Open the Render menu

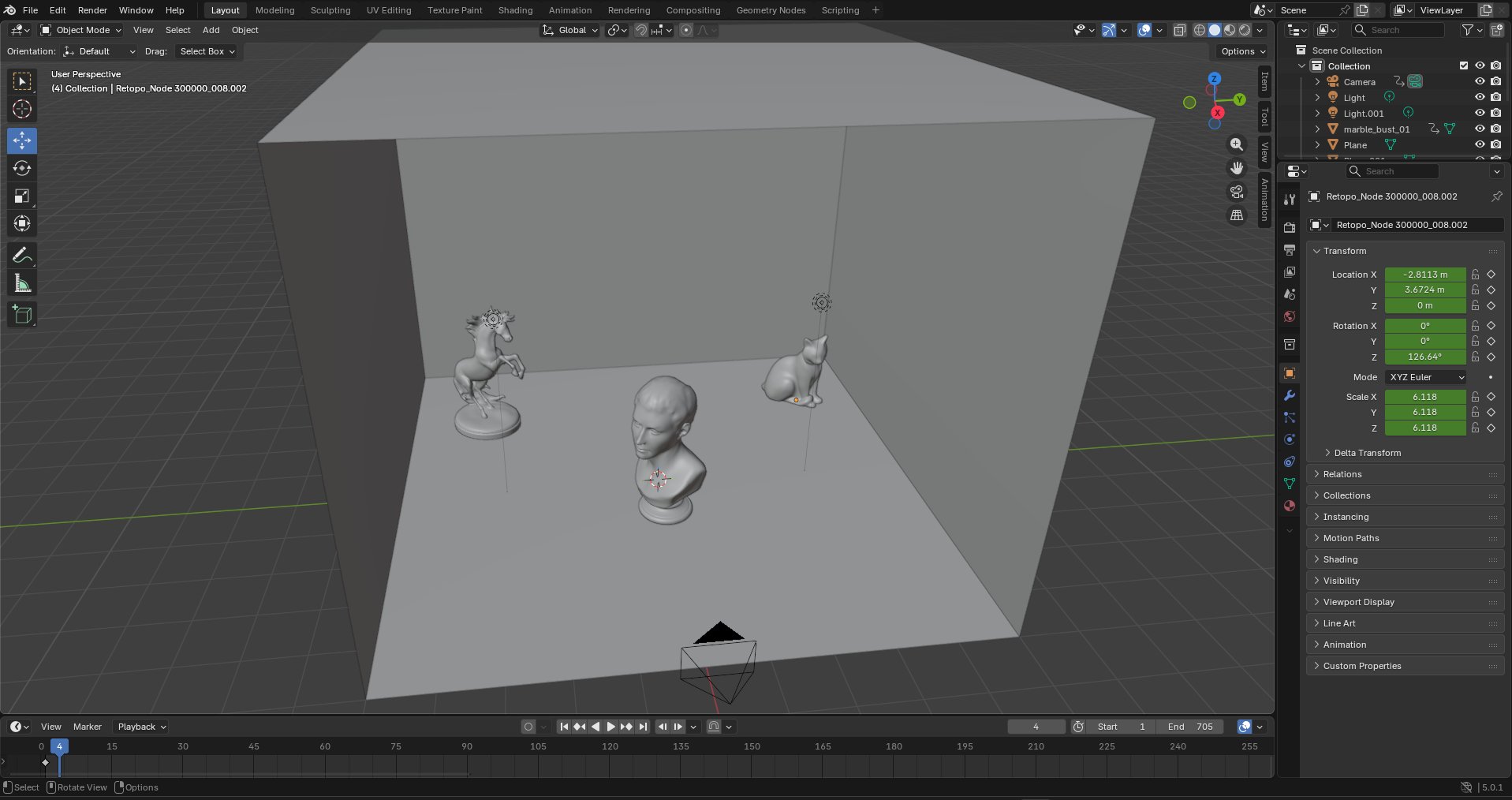click(x=92, y=10)
